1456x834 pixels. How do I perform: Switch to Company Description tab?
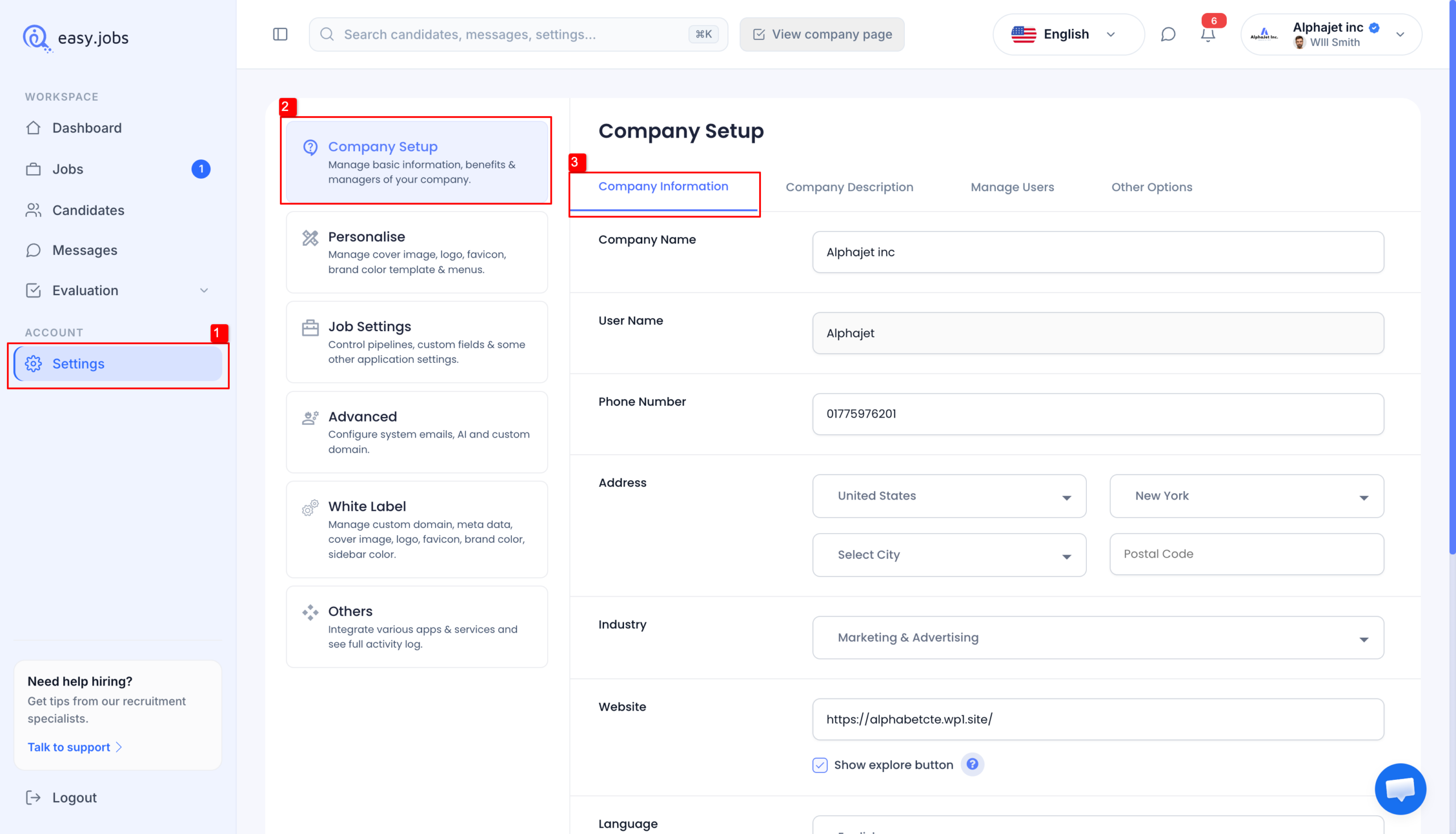[x=849, y=187]
